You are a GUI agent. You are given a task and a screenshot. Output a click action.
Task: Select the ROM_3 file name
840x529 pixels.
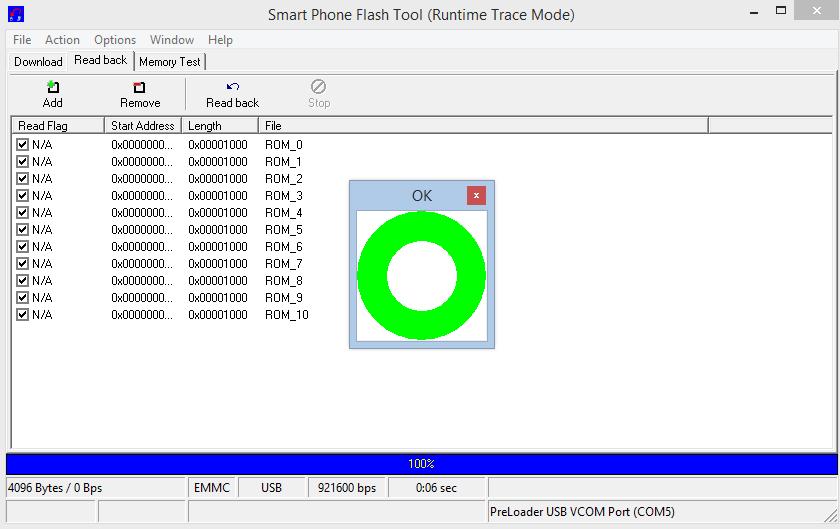(x=284, y=196)
